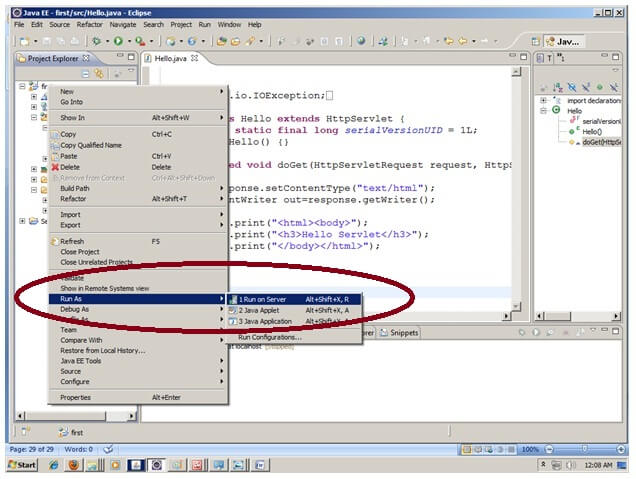Click the Run External Tools toolbar icon
This screenshot has width=636, height=479.
140,41
